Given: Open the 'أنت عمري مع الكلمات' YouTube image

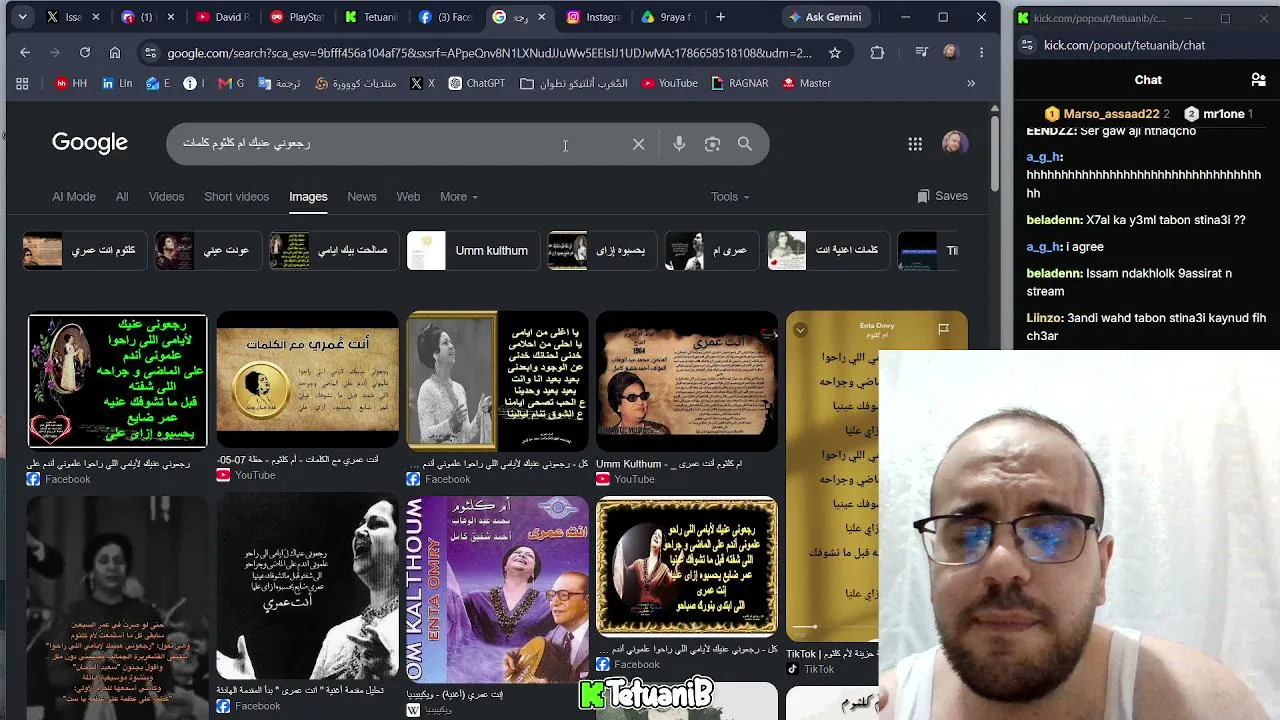Looking at the screenshot, I should click(x=308, y=381).
